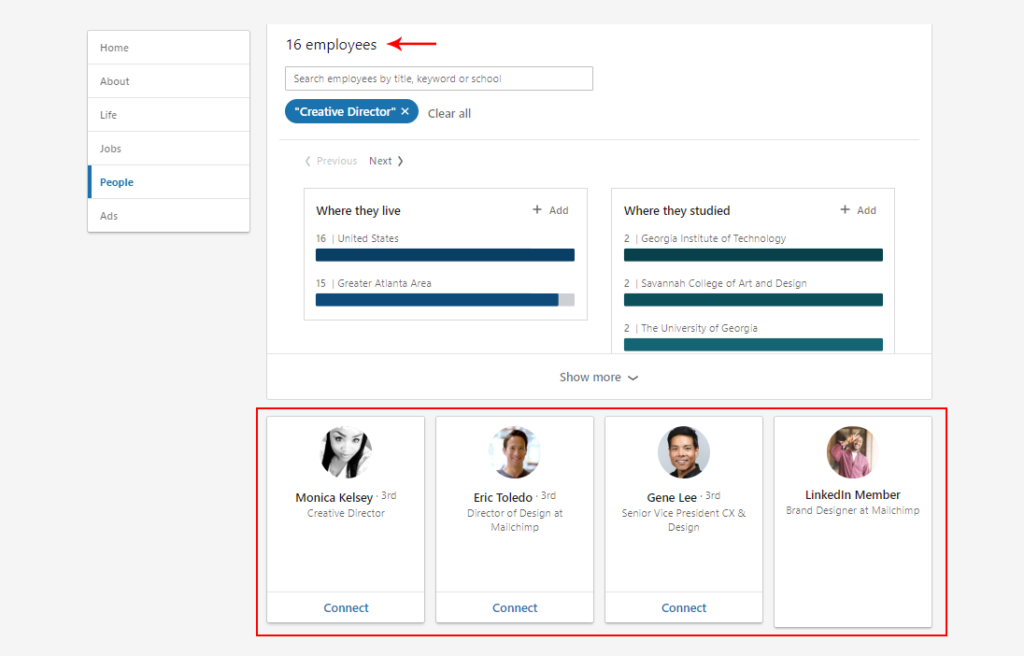This screenshot has width=1024, height=656.
Task: Open the LinkedIn Member profile photo
Action: pos(852,452)
